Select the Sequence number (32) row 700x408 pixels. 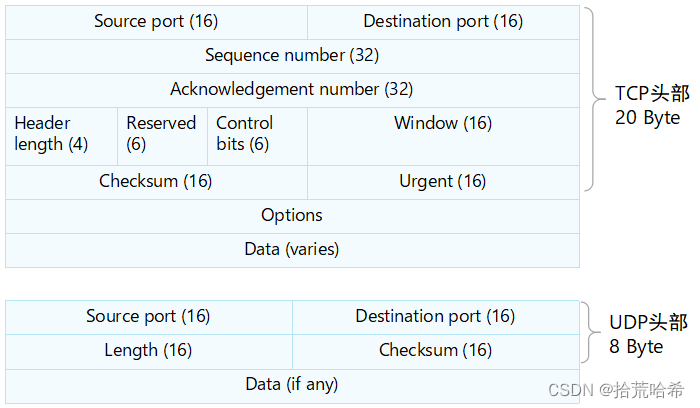tap(292, 55)
